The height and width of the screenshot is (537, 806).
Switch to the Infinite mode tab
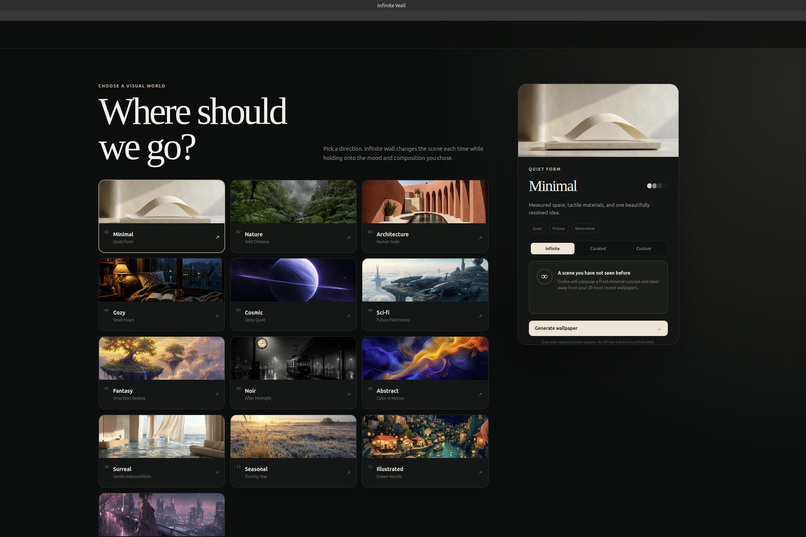tap(553, 249)
